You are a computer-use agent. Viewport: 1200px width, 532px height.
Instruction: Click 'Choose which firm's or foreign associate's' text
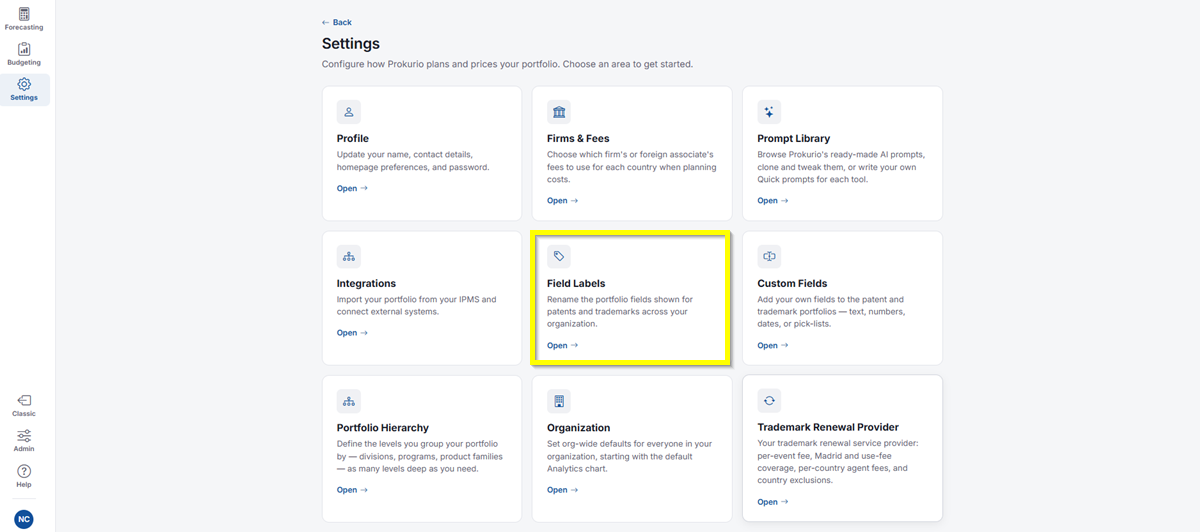[630, 167]
